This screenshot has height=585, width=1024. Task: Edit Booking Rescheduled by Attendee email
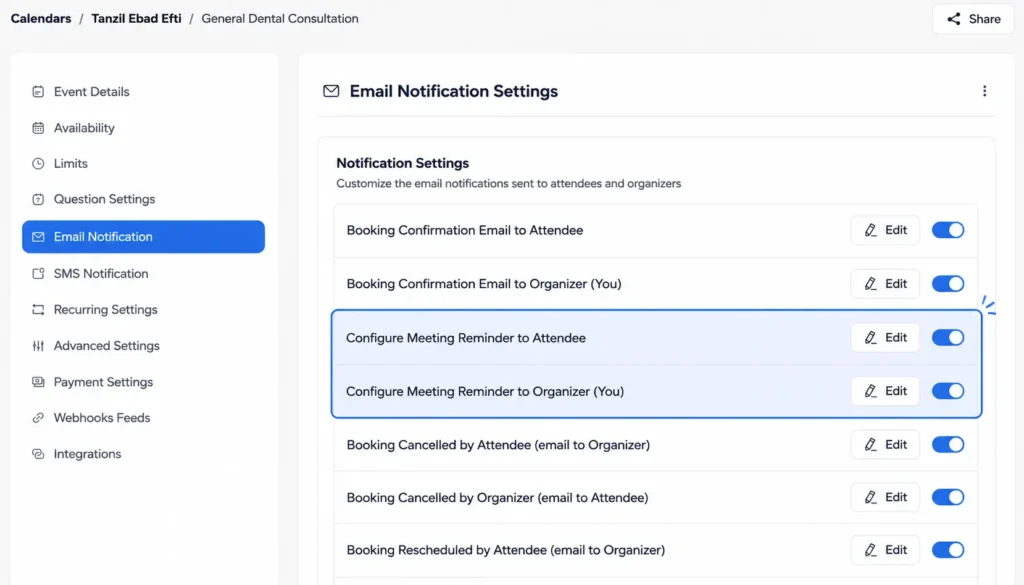click(885, 550)
